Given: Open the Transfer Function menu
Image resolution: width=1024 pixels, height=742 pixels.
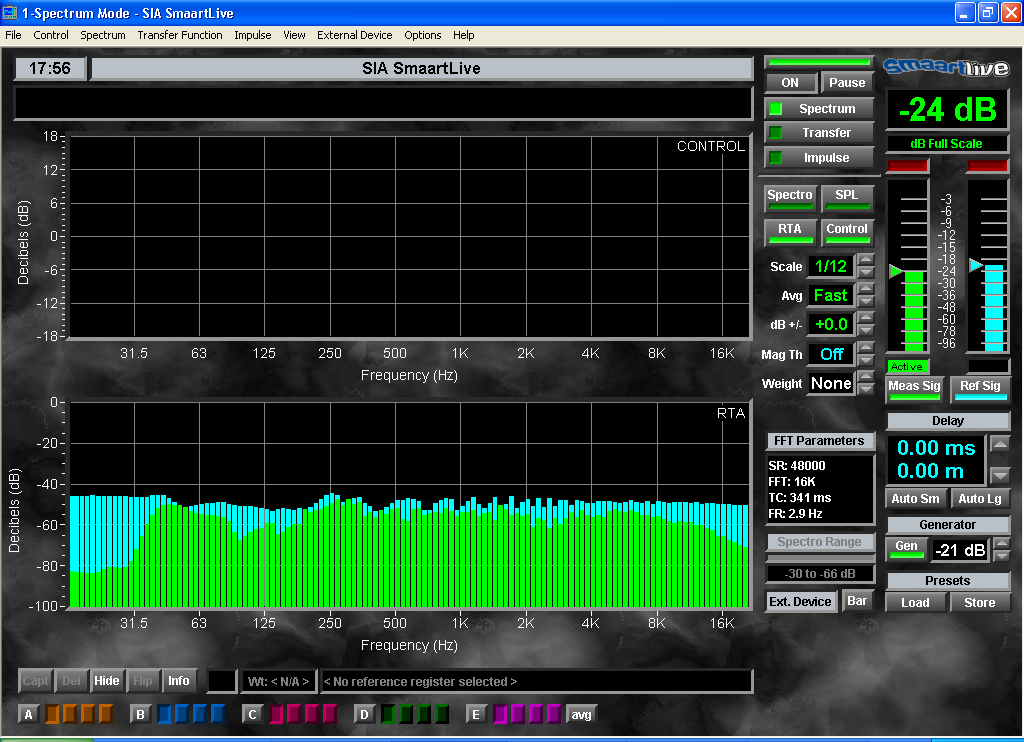Looking at the screenshot, I should pos(180,35).
